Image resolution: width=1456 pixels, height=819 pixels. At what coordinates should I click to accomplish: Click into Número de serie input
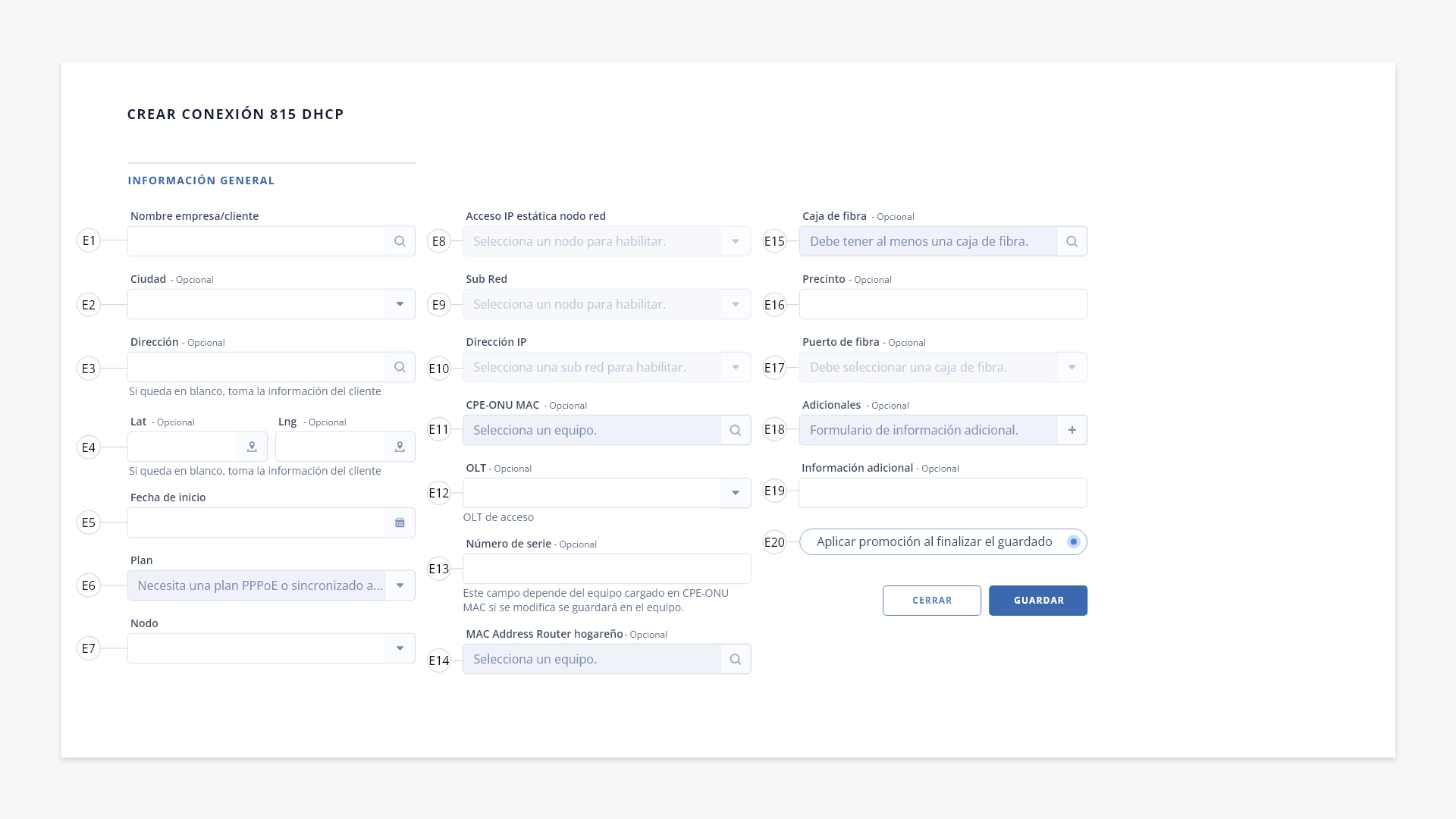click(x=607, y=569)
